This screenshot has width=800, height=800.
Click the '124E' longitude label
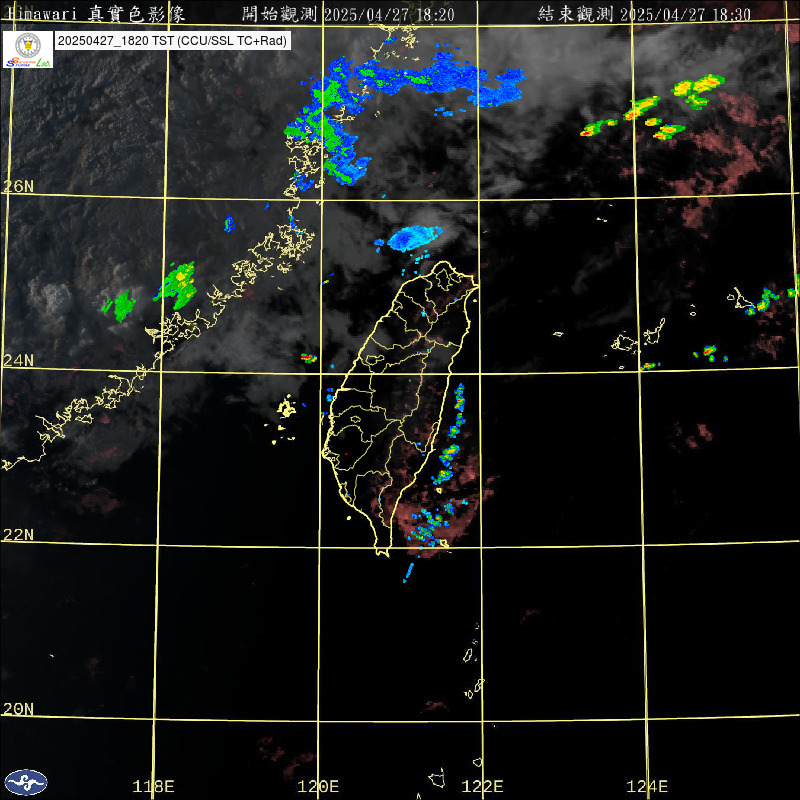[x=647, y=786]
